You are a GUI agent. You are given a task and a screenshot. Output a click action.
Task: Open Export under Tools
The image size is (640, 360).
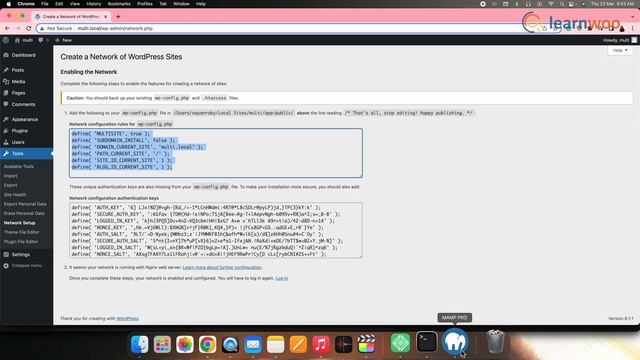click(x=11, y=185)
